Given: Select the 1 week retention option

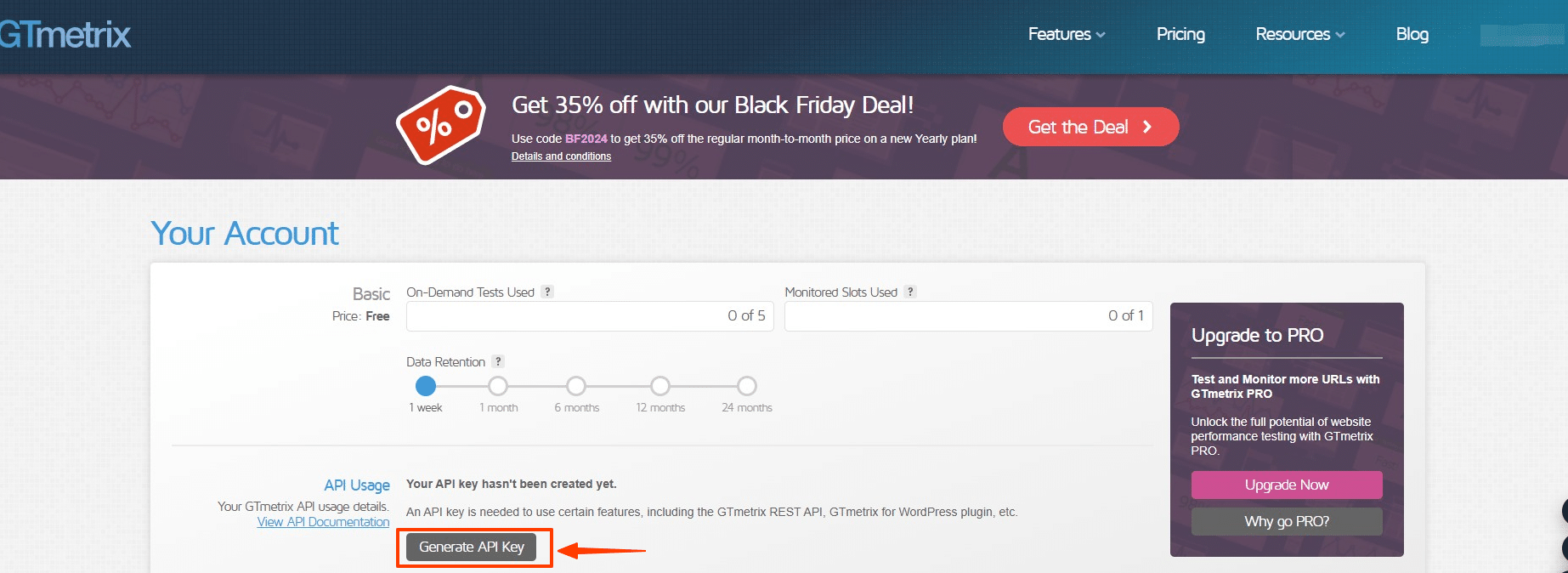Looking at the screenshot, I should [x=426, y=386].
